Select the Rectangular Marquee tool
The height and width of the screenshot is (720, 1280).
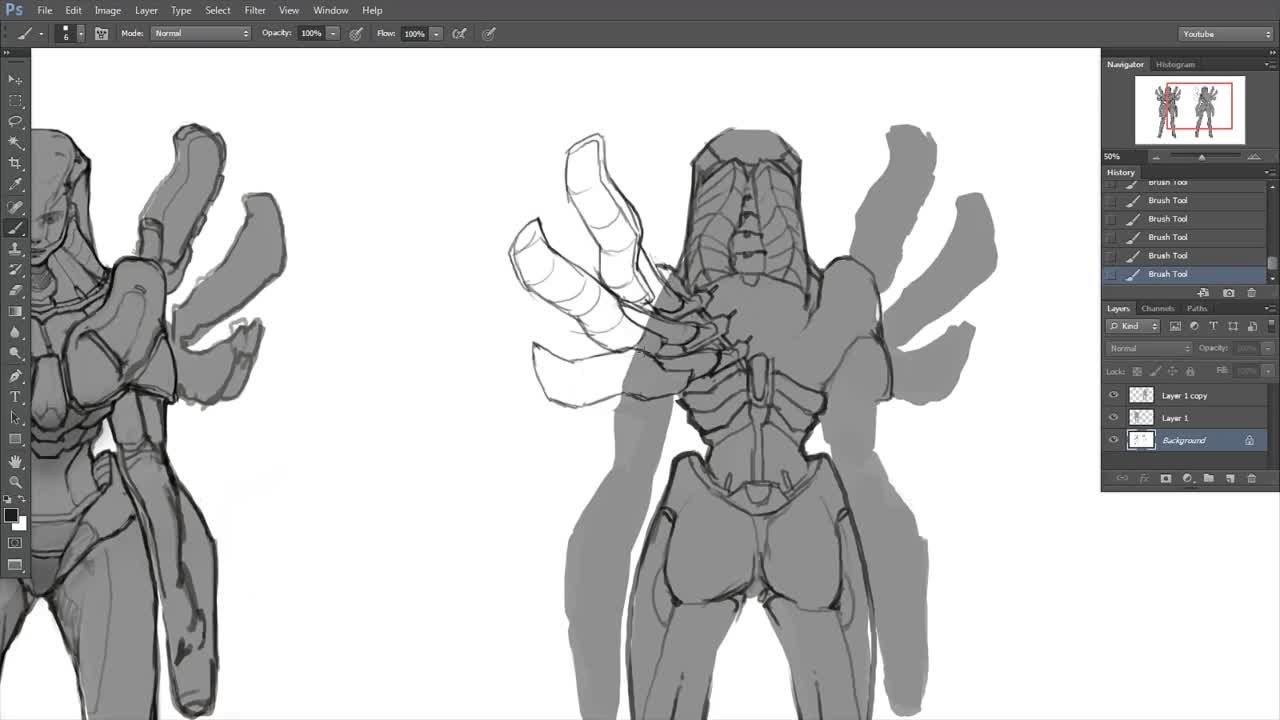tap(15, 101)
